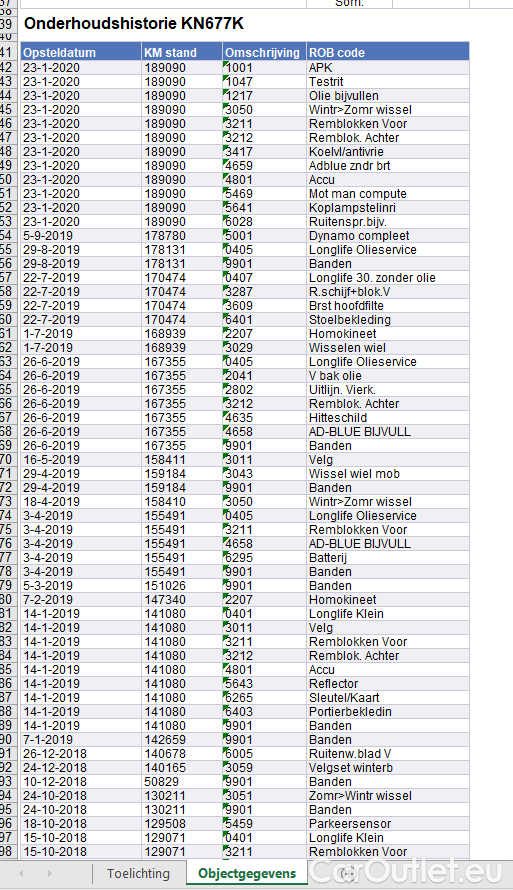Select the Sleutel/Kaart cell

tap(388, 698)
